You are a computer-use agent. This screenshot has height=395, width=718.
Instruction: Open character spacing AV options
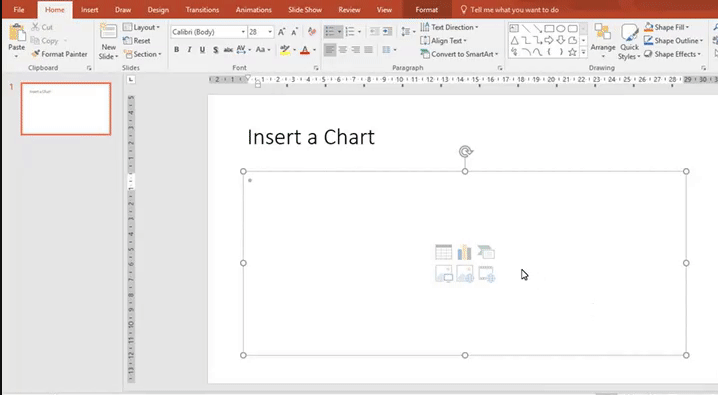click(x=243, y=49)
